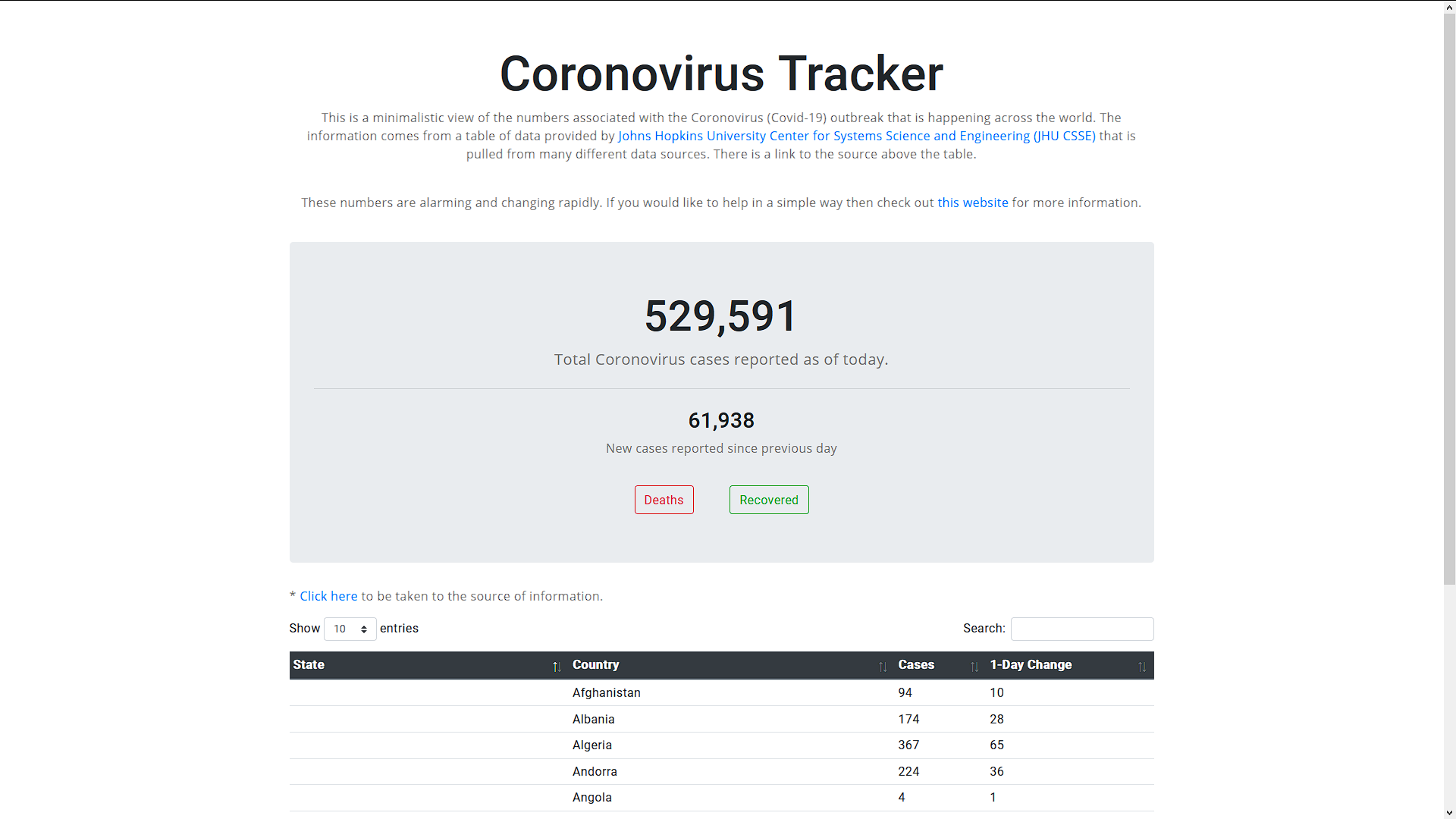The width and height of the screenshot is (1456, 819).
Task: Click the sort icon on the State column
Action: point(557,666)
